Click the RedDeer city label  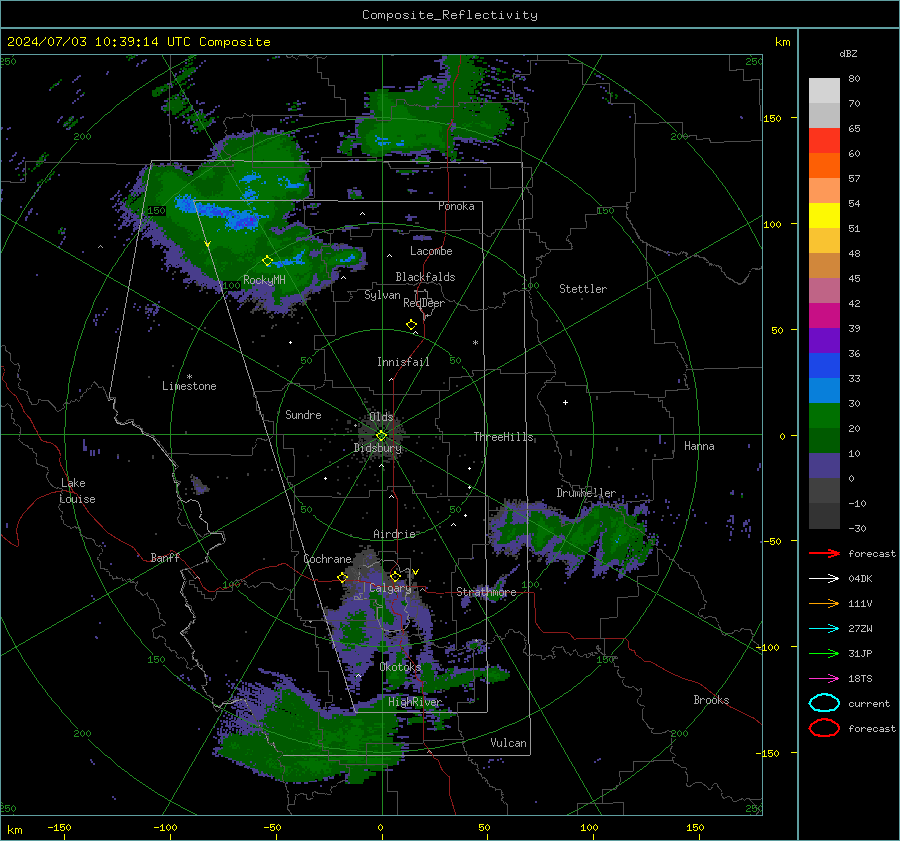[x=424, y=303]
